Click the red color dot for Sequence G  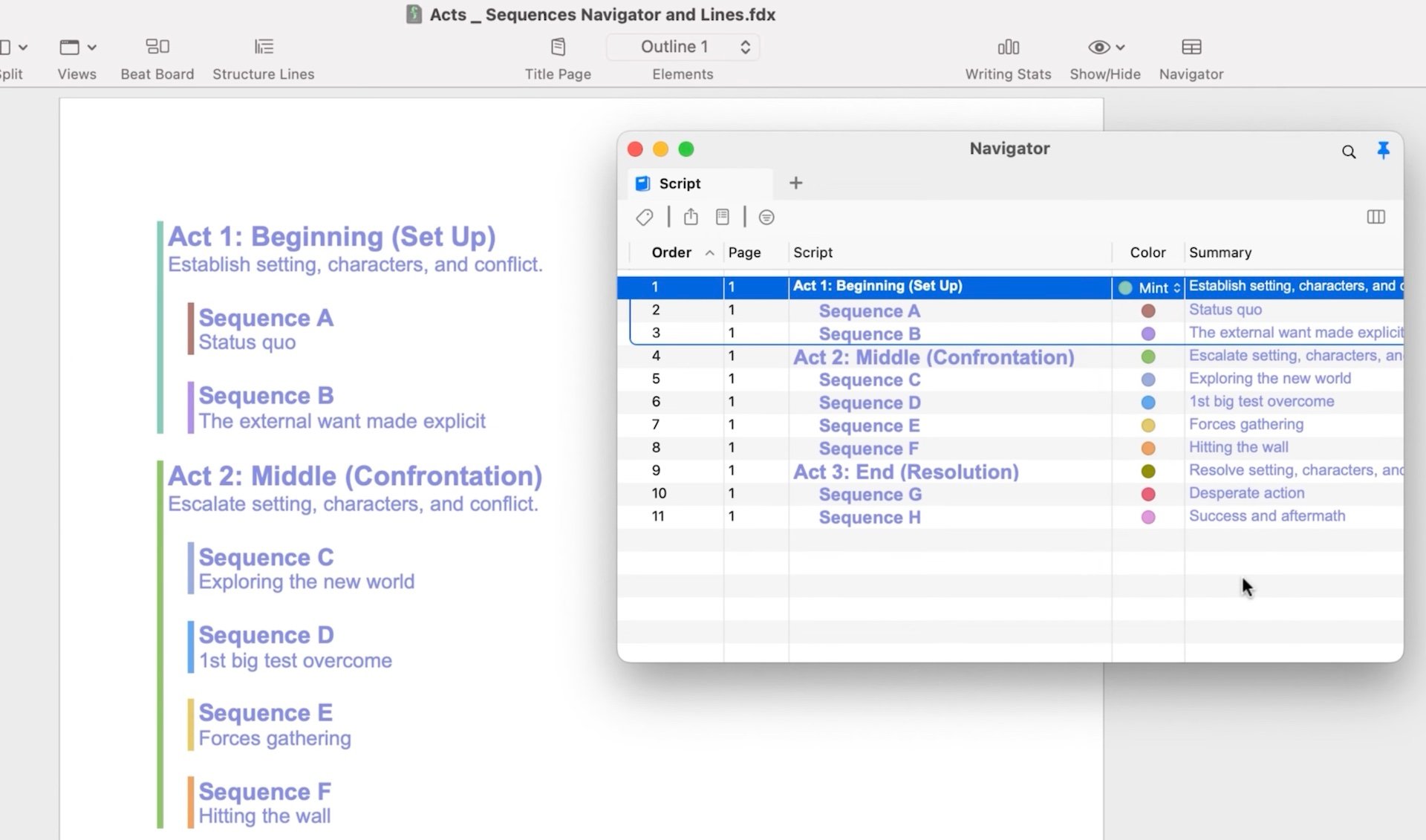pos(1147,494)
